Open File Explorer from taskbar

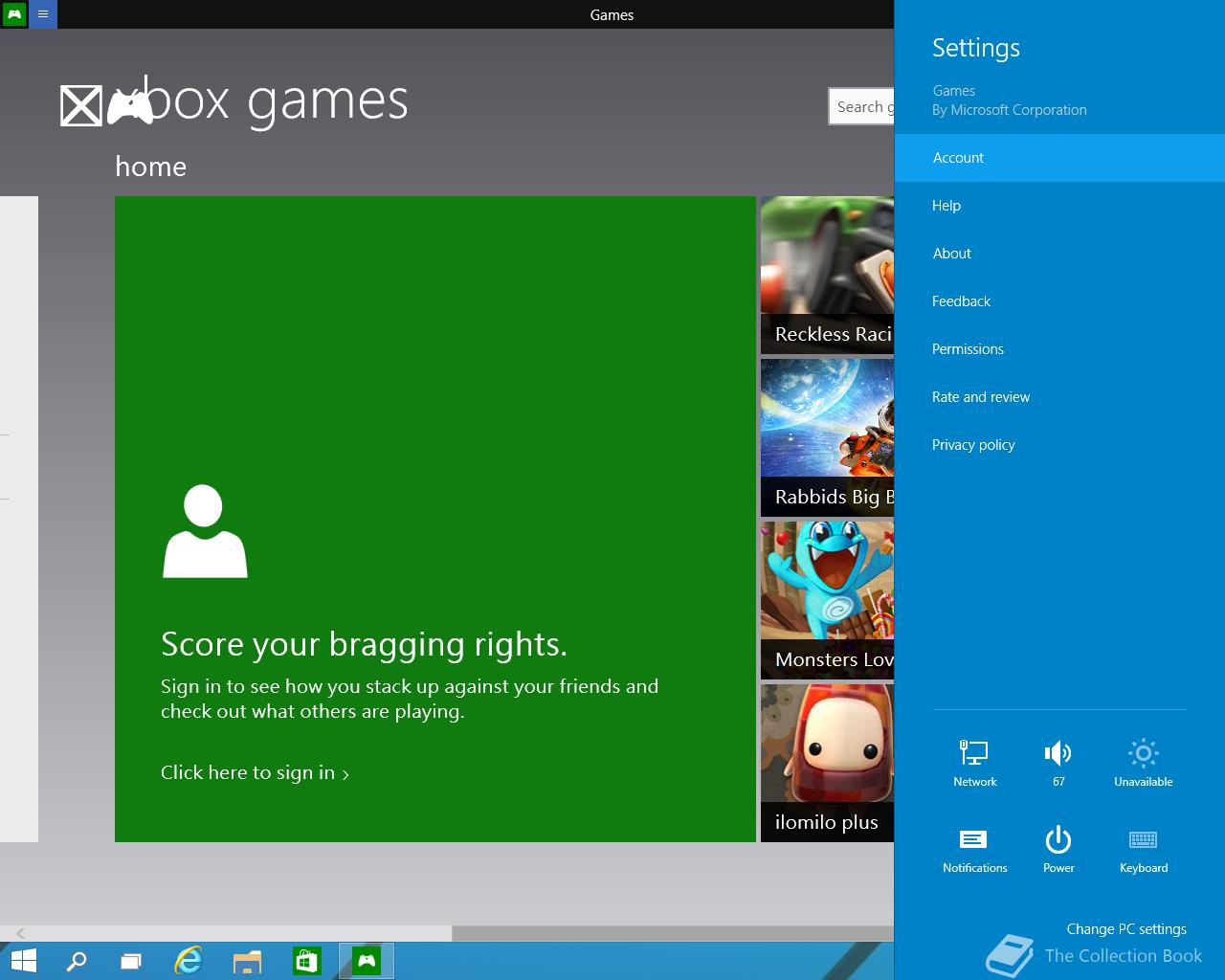point(247,961)
